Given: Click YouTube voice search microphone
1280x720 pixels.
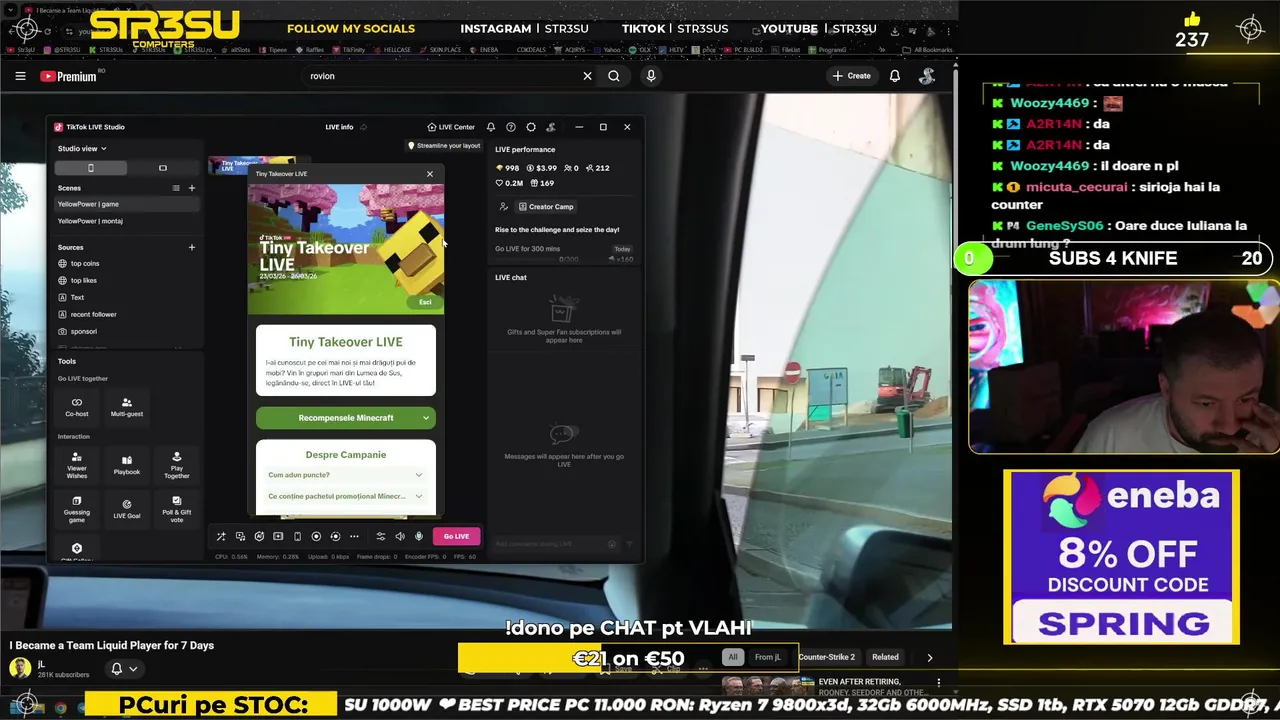Looking at the screenshot, I should point(651,76).
